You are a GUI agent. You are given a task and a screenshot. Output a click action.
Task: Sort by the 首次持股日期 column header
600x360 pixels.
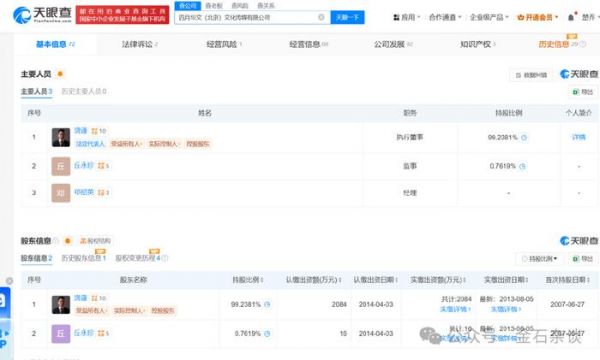point(567,280)
